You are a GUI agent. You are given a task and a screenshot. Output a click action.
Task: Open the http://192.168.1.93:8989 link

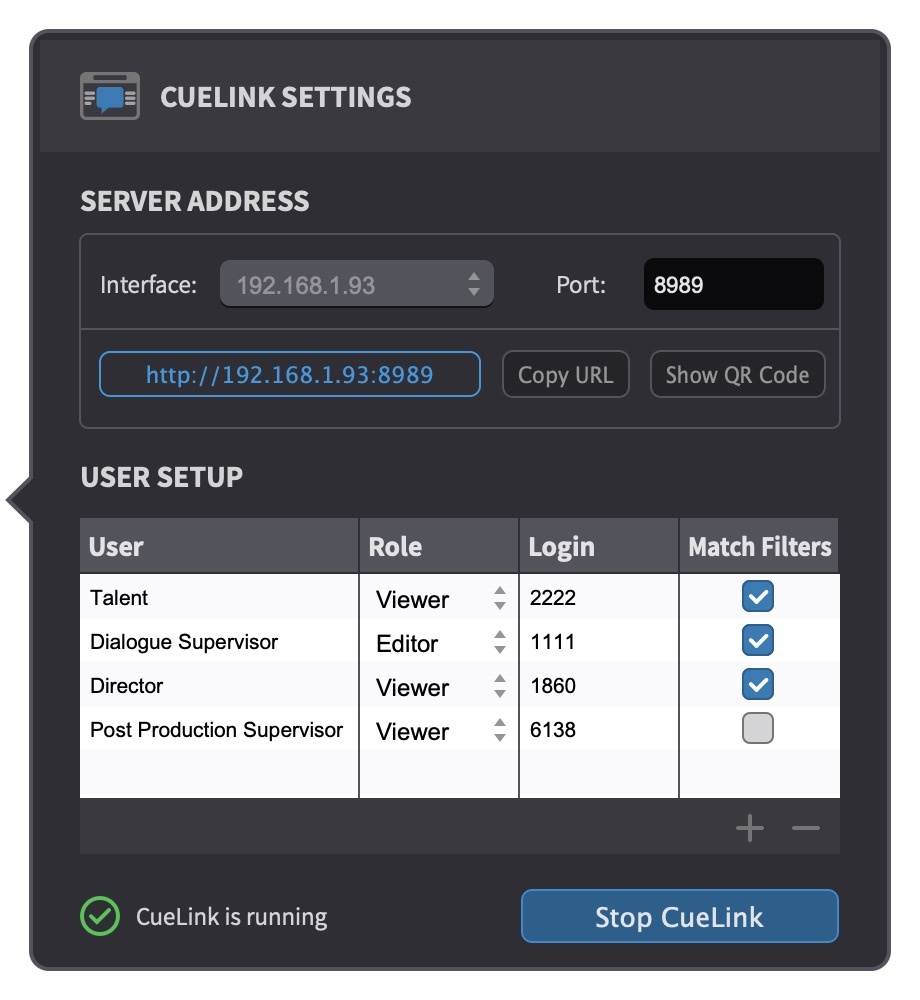[x=289, y=374]
